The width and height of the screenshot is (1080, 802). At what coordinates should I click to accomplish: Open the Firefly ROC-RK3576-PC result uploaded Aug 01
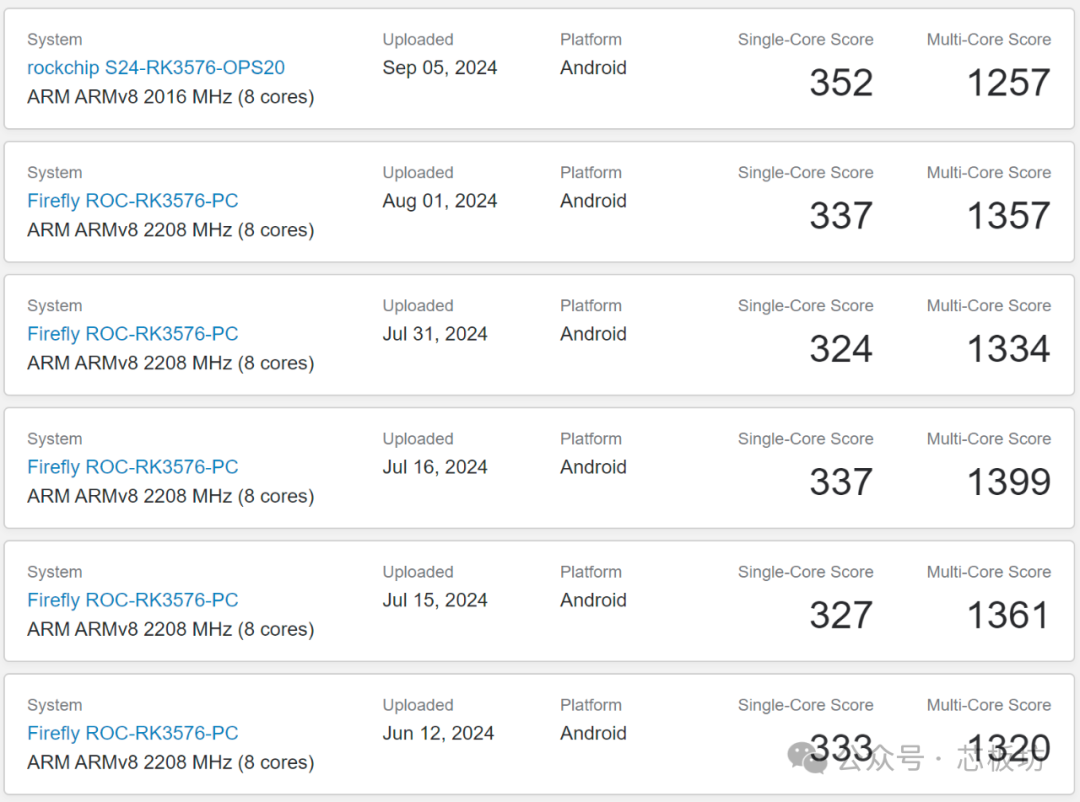(132, 200)
